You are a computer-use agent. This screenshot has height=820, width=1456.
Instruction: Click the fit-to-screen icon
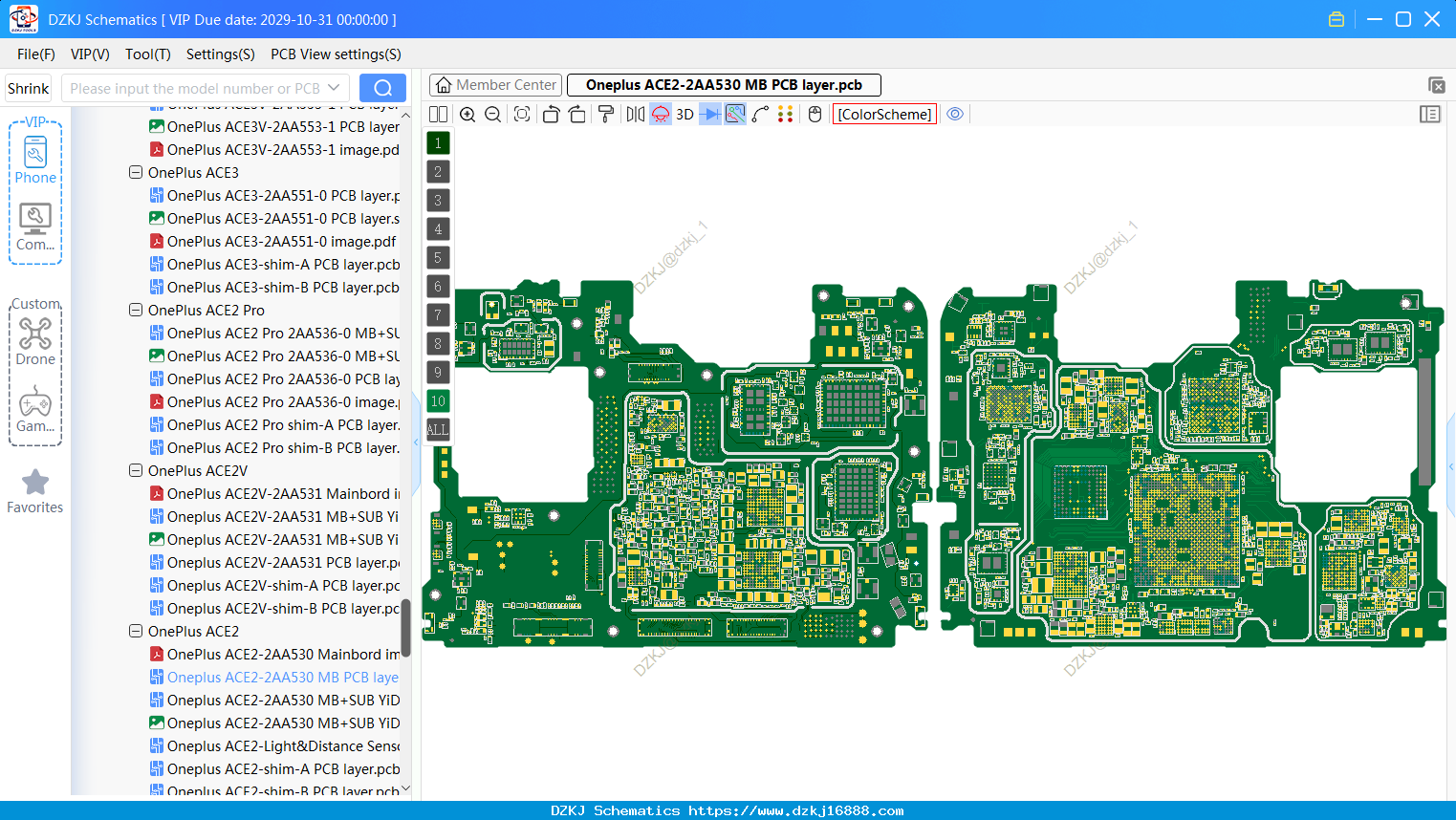point(522,115)
